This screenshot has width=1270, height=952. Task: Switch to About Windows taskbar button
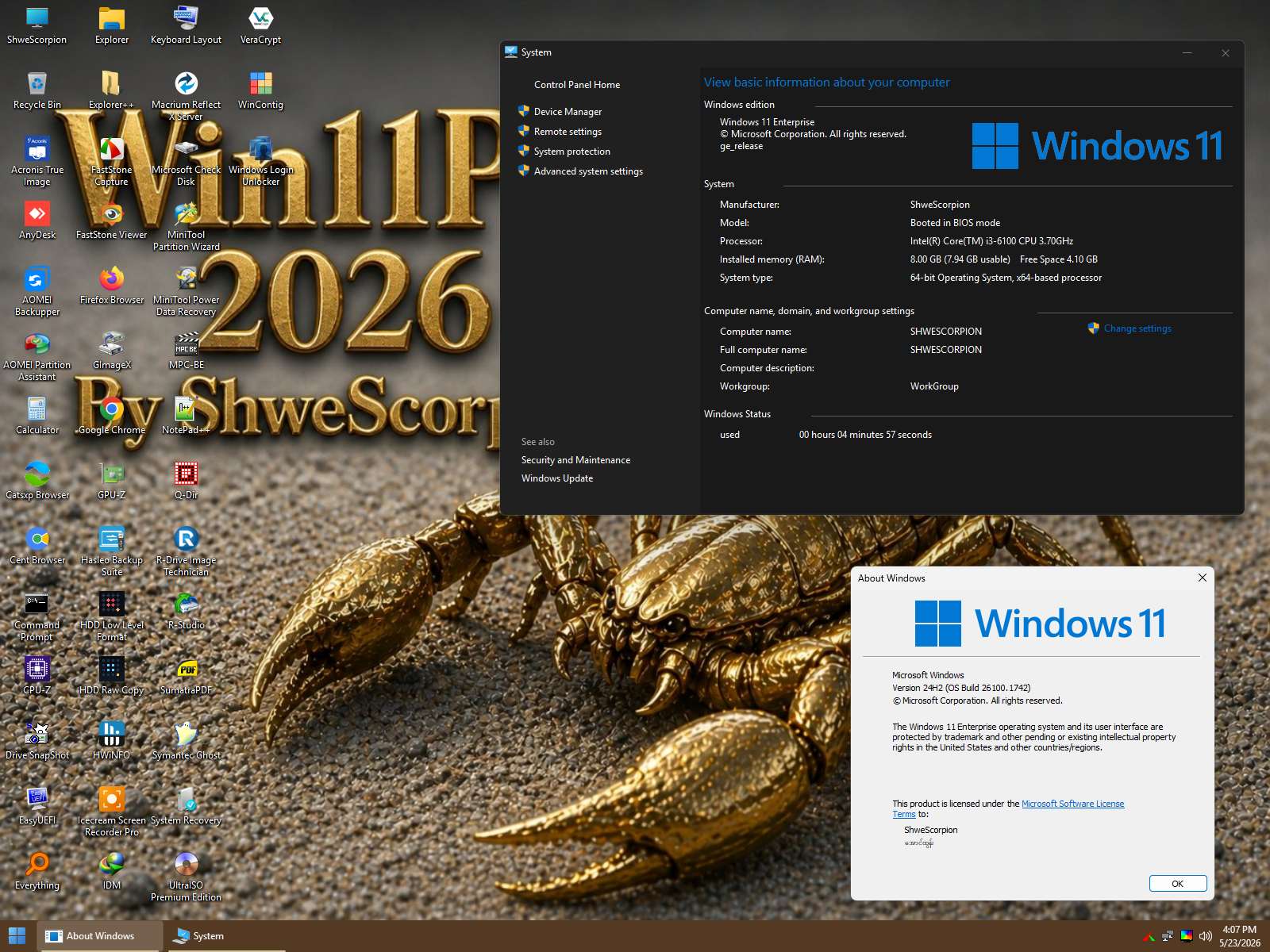[x=101, y=936]
